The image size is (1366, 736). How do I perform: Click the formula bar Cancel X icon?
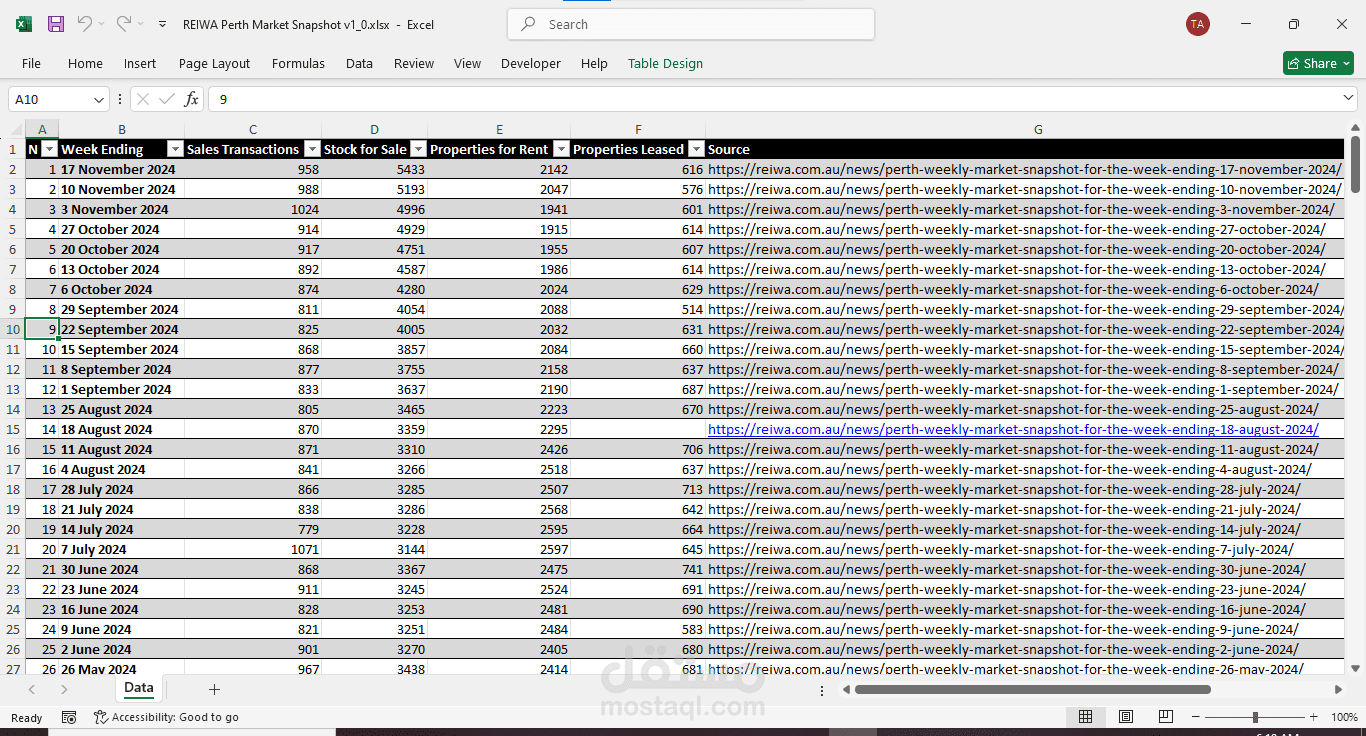143,99
